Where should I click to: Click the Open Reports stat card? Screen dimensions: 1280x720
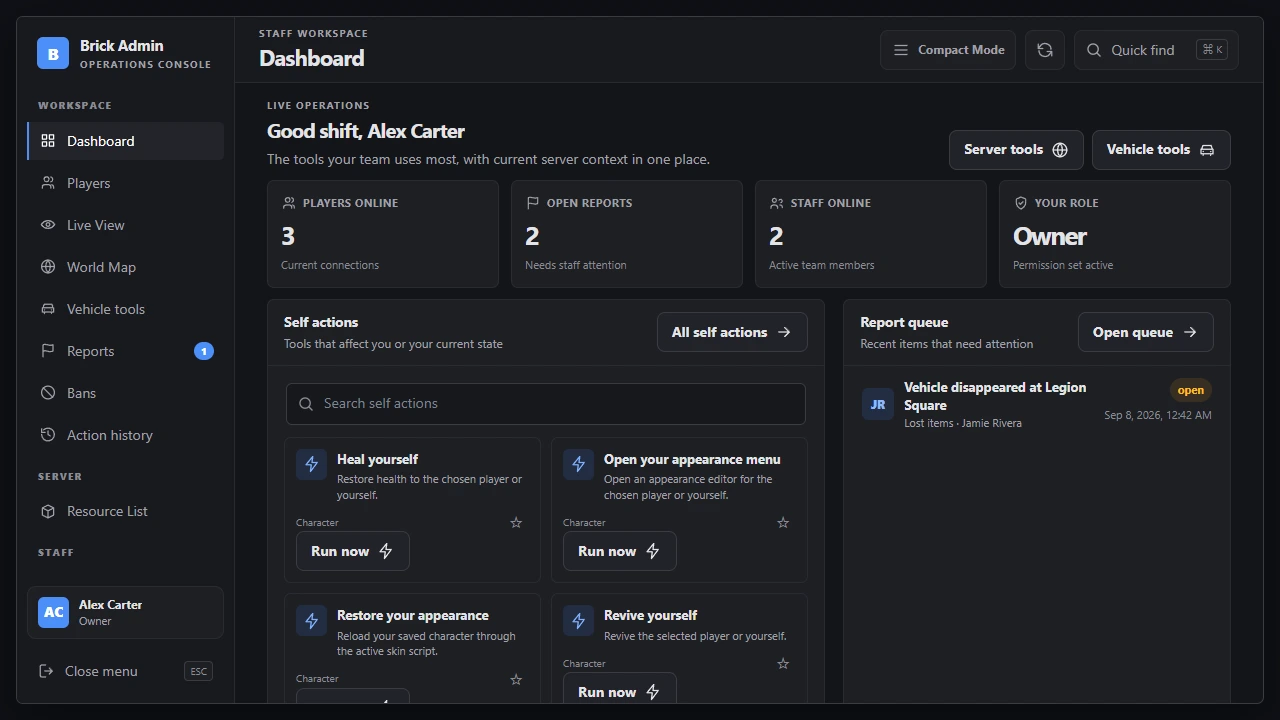click(x=627, y=234)
